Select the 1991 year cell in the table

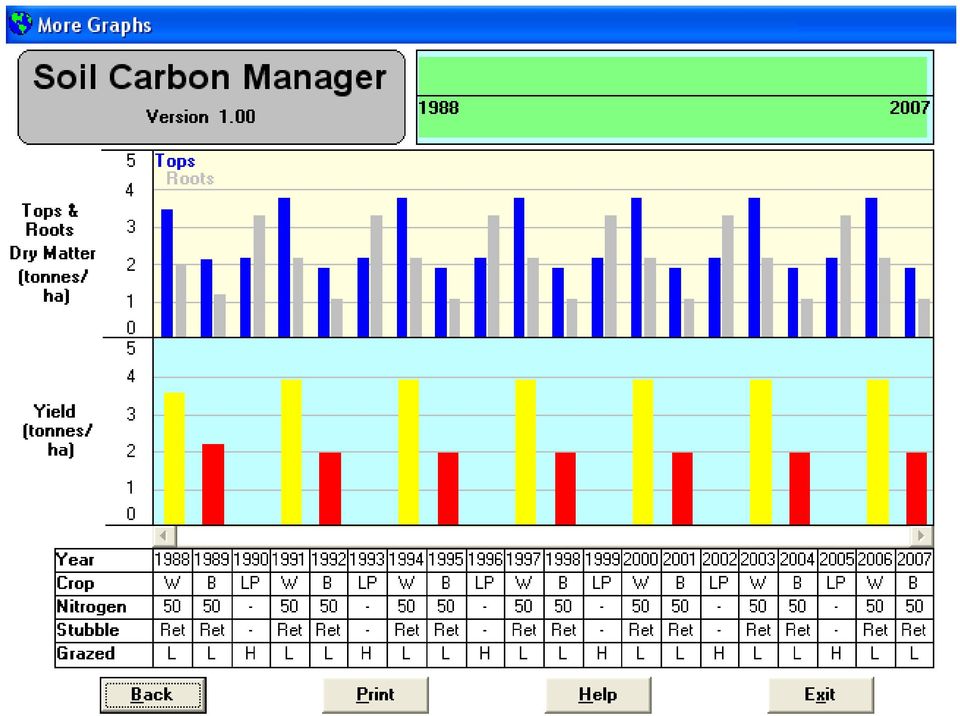point(290,560)
